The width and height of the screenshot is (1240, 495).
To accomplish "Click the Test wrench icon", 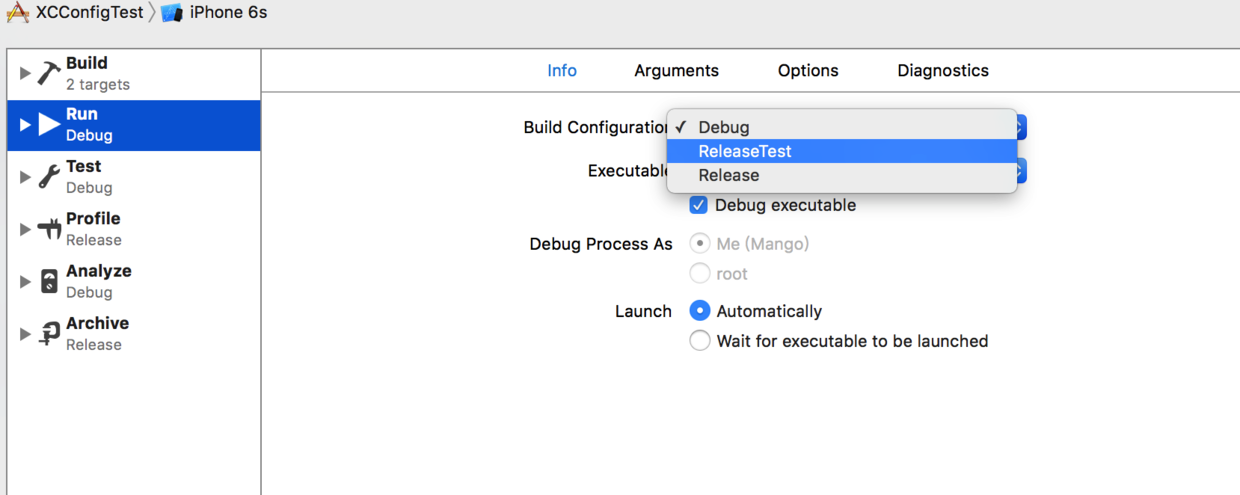I will click(49, 177).
